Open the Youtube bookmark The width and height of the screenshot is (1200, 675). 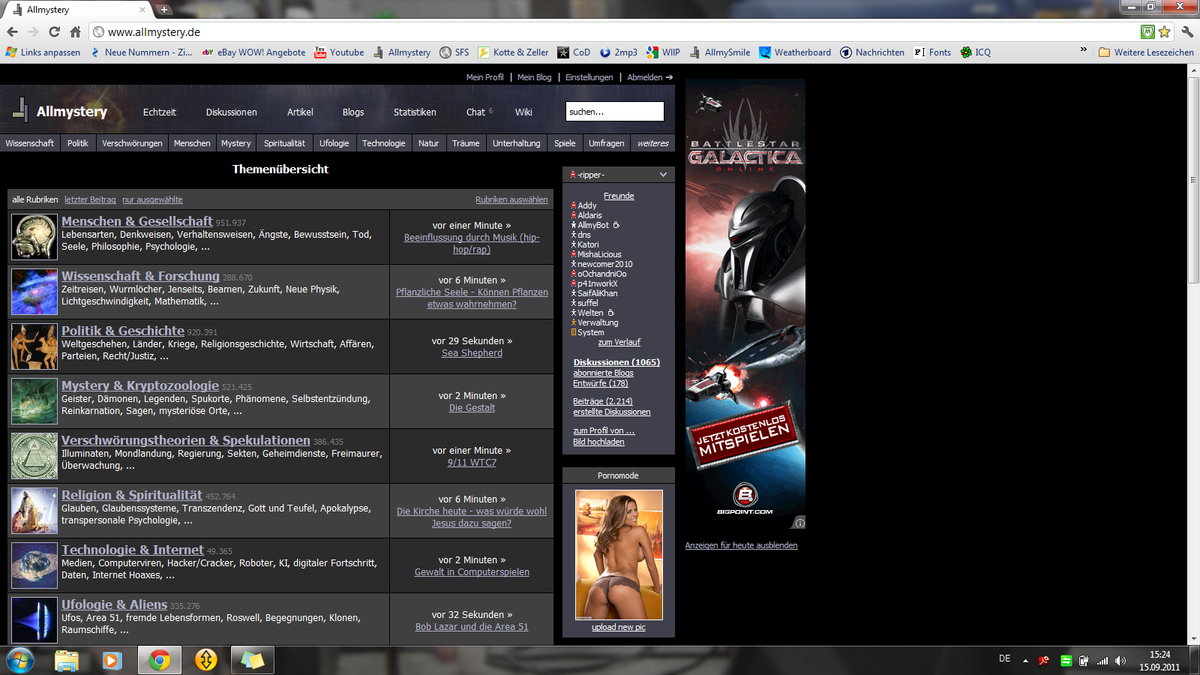(340, 52)
